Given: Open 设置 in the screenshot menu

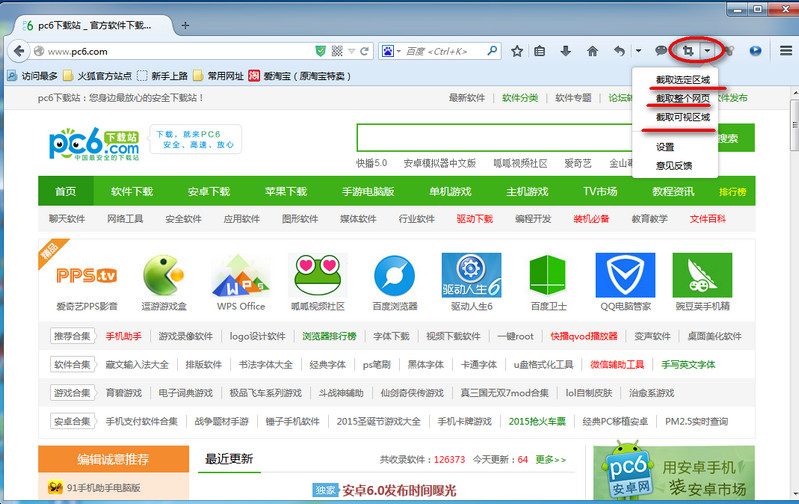Looking at the screenshot, I should 665,146.
